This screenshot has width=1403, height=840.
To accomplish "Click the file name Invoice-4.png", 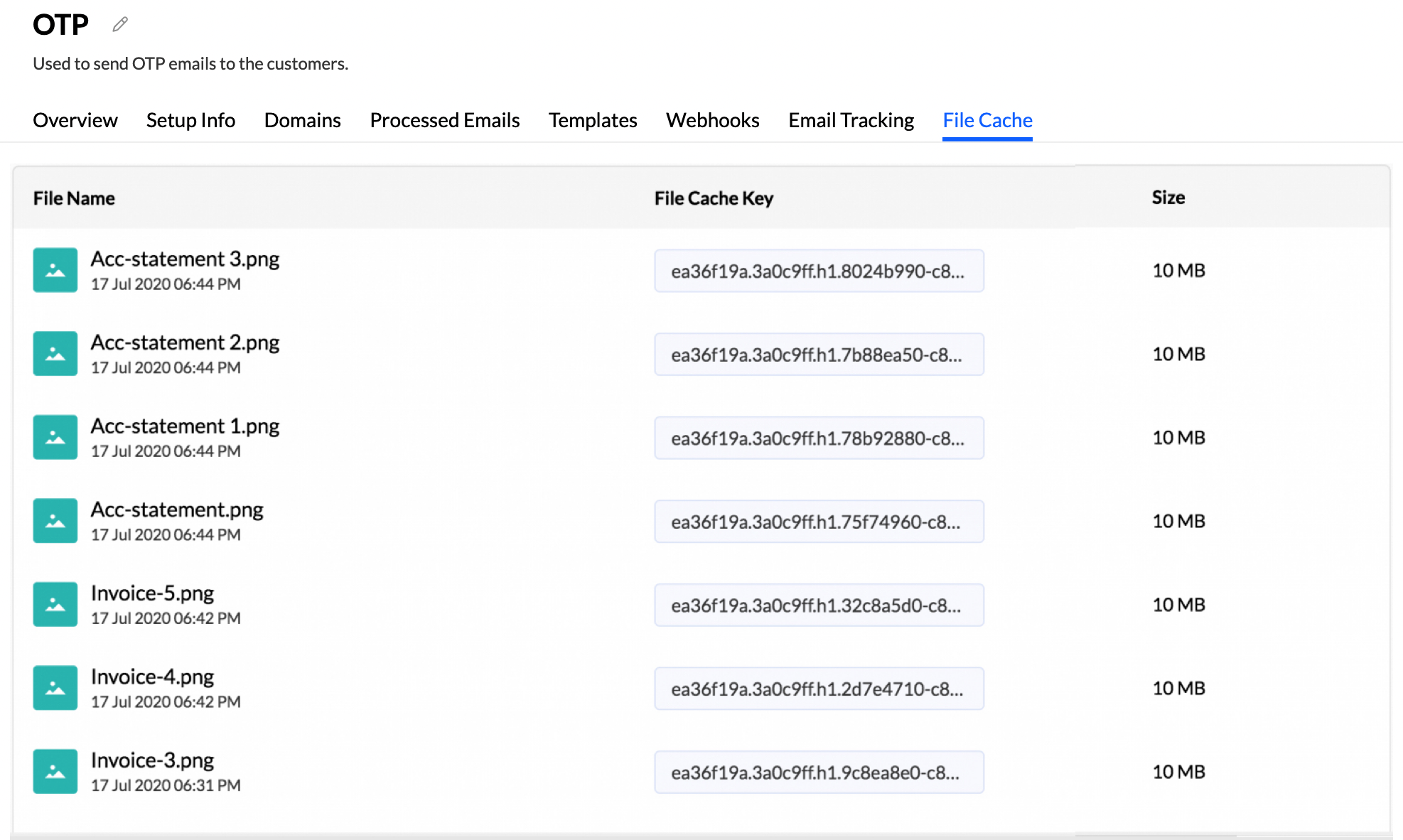I will coord(152,677).
